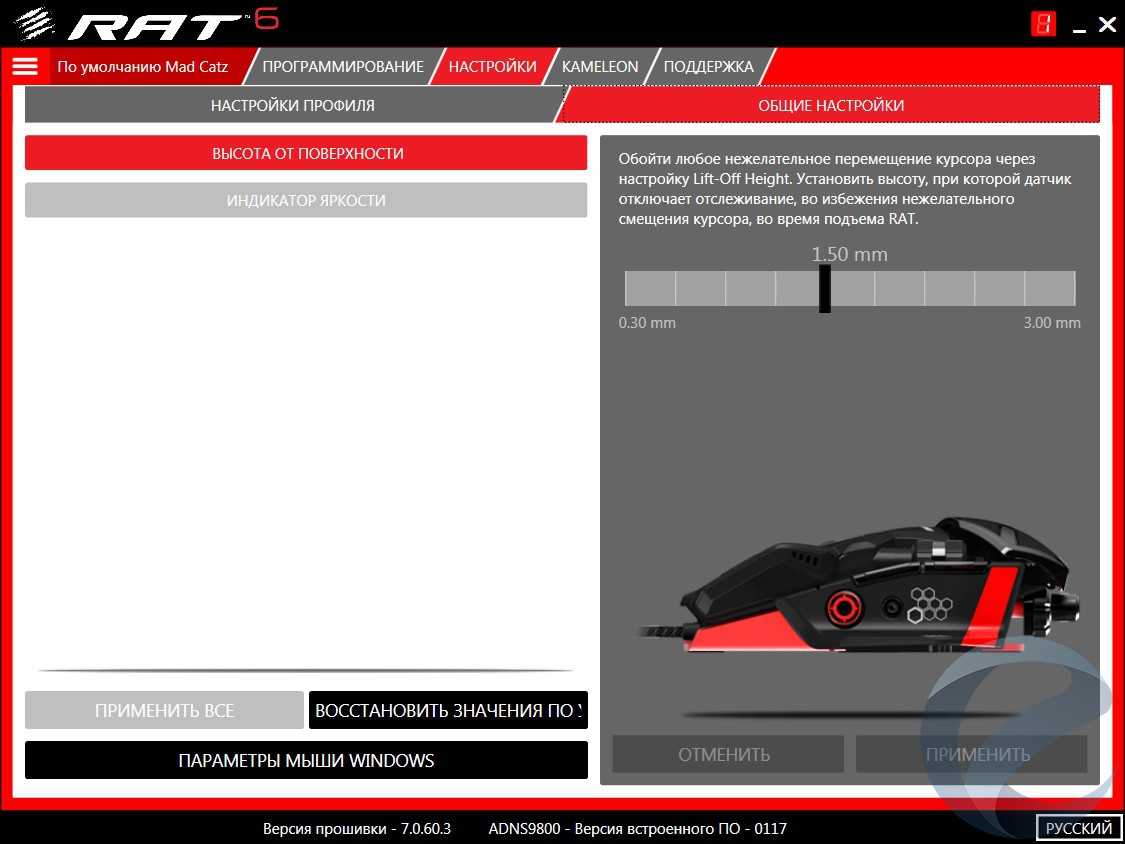Select the ОБЩИЕ НАСТРОЙКИ sub-tab

pos(830,105)
